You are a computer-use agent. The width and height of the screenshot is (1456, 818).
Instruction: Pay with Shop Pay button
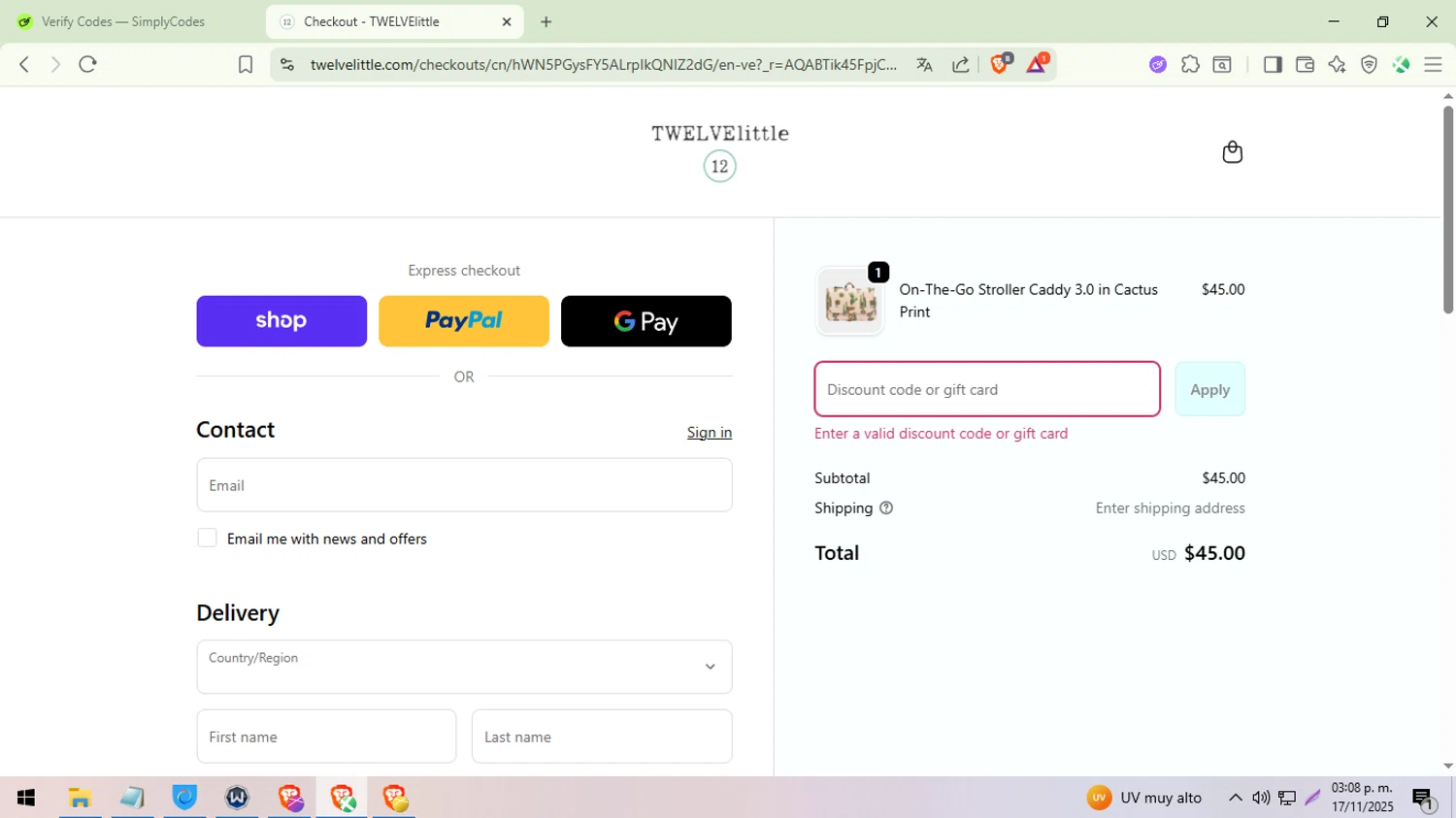[x=281, y=321]
